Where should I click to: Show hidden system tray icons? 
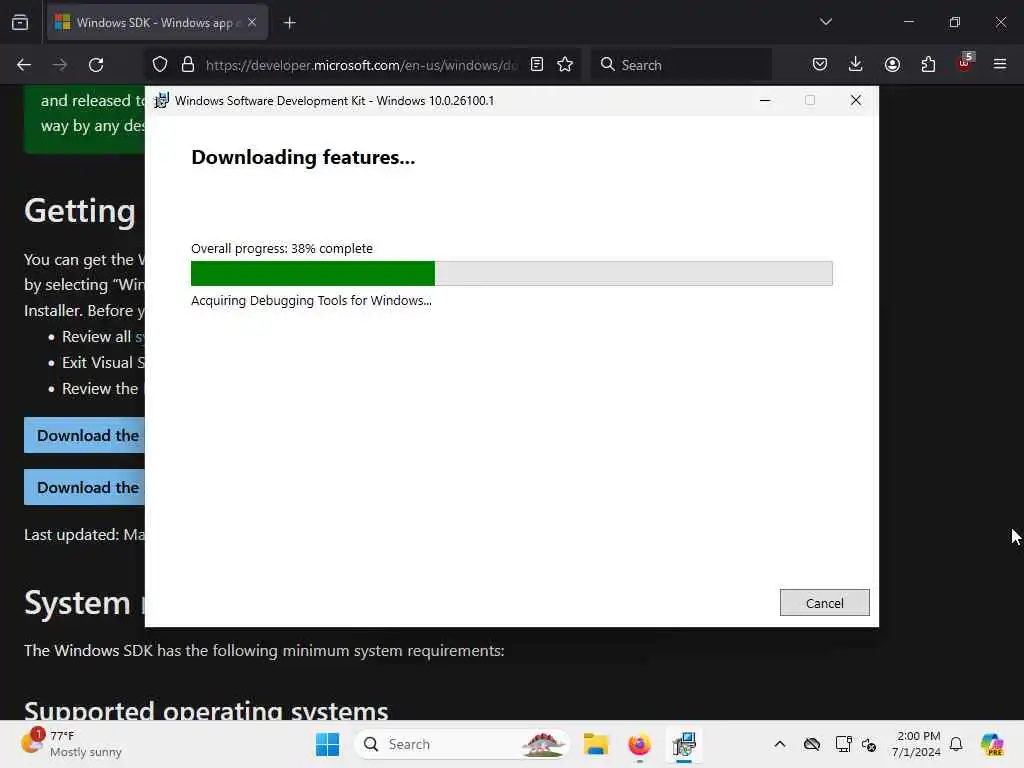click(780, 744)
